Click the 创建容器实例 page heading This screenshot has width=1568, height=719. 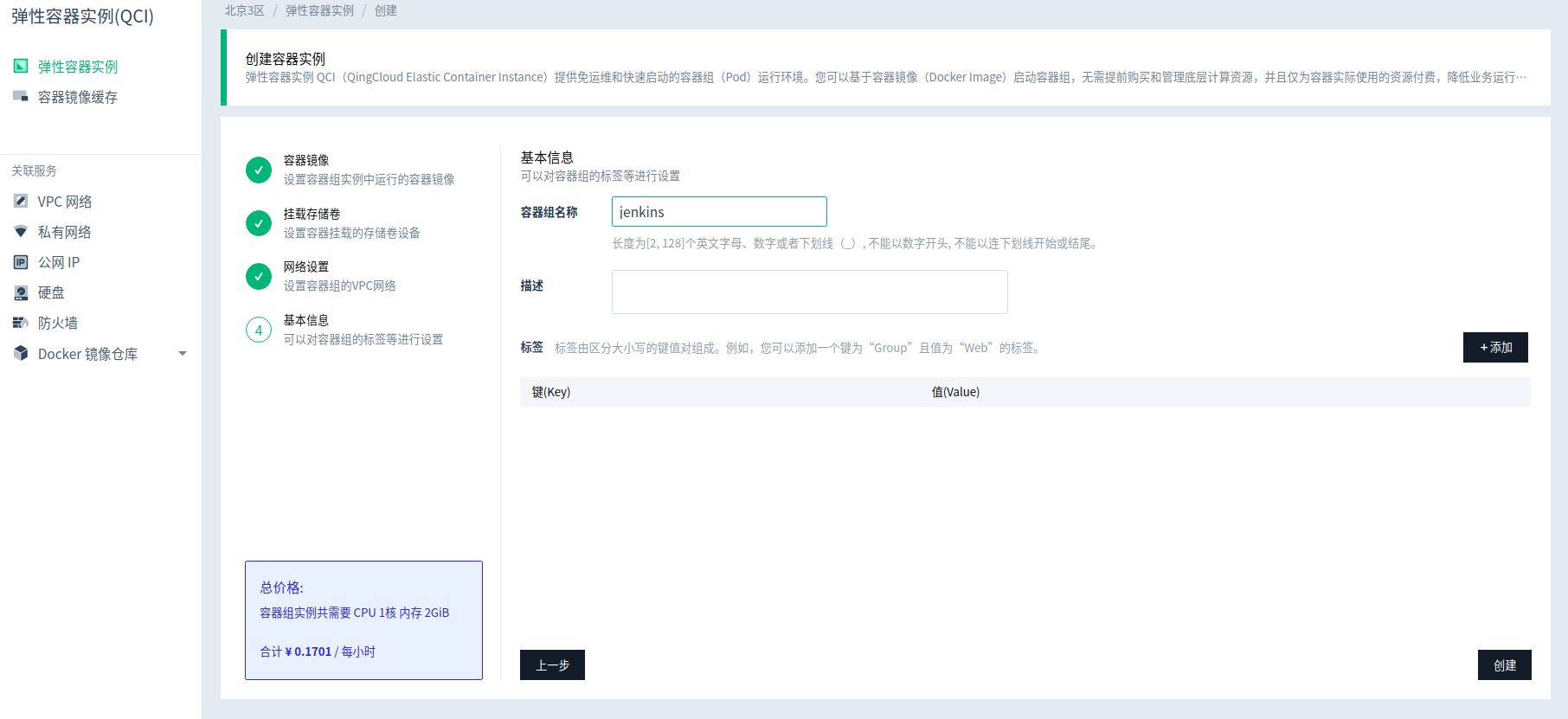286,59
